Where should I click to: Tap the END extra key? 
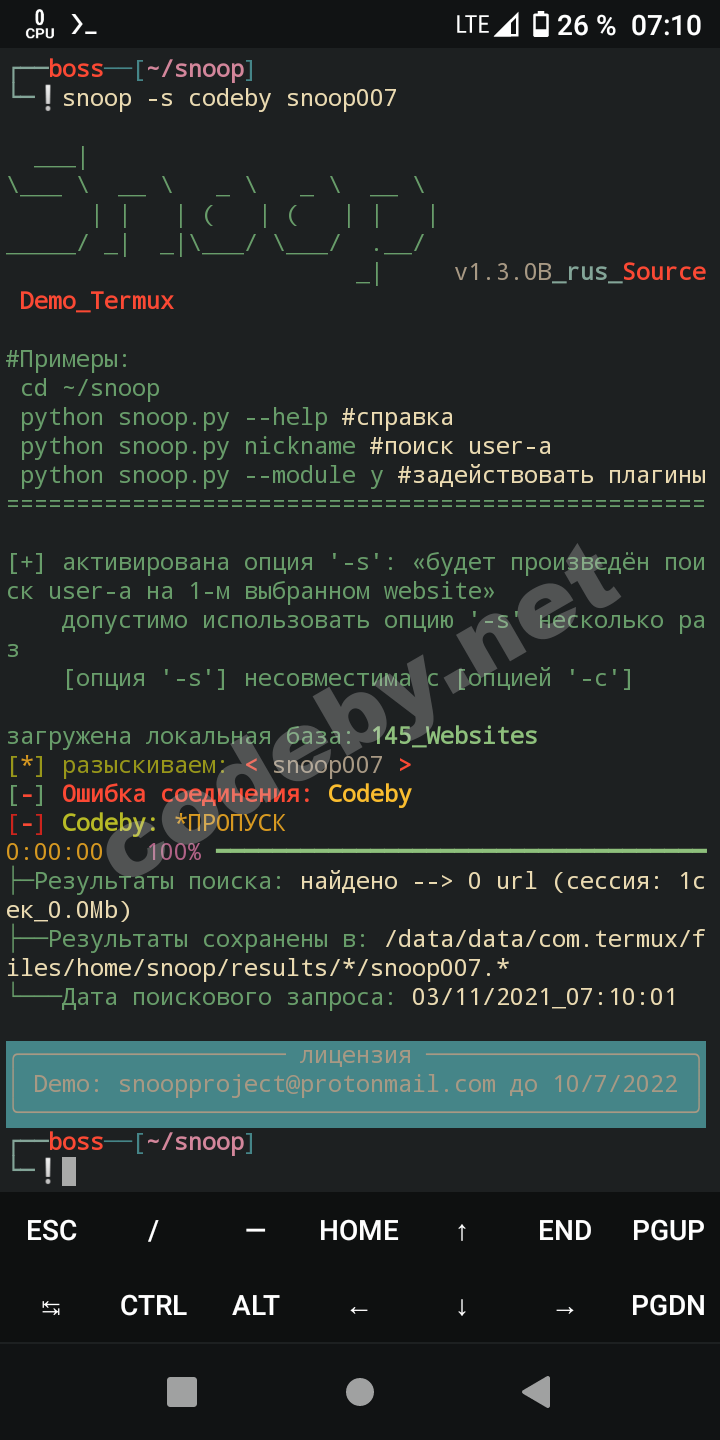click(565, 1230)
